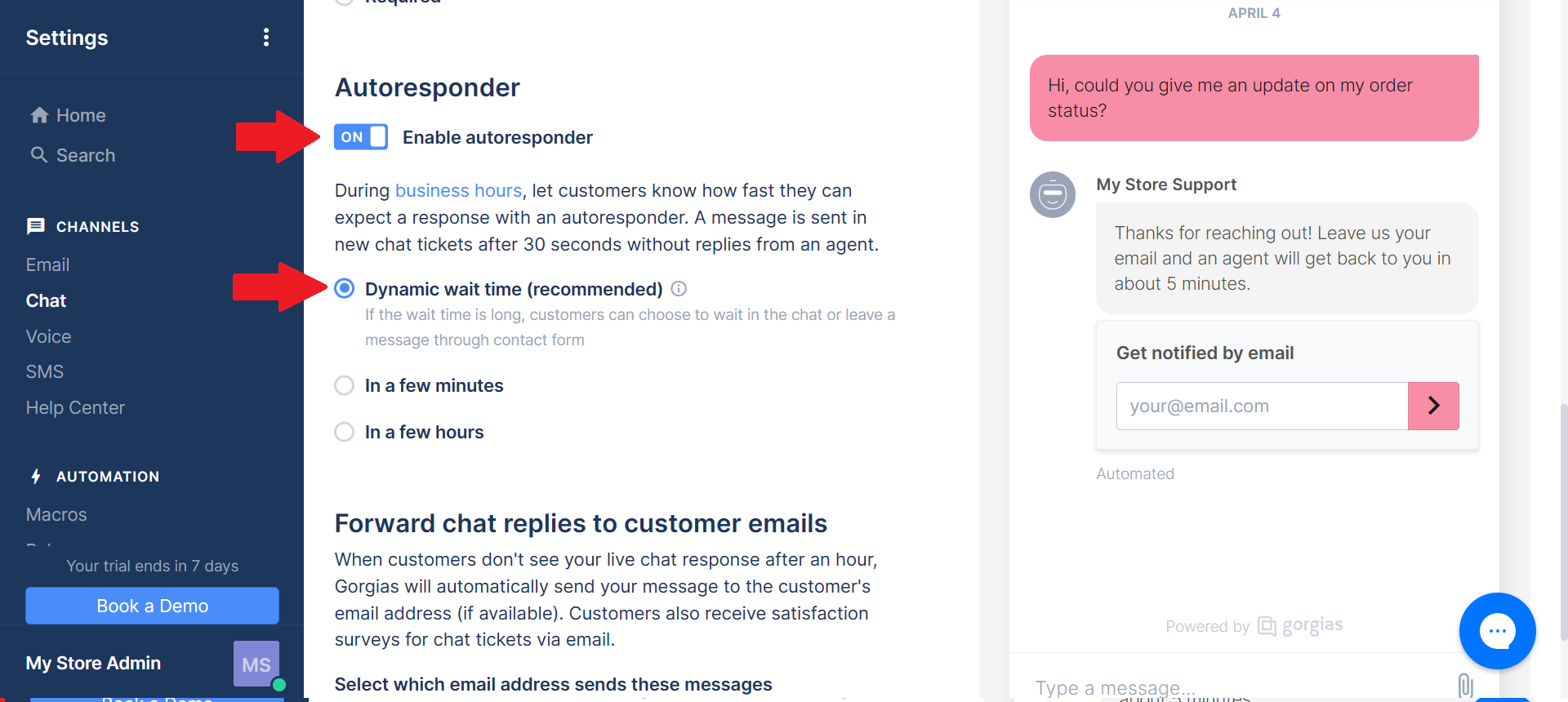Toggle the Enable autoresponder switch
1568x702 pixels.
pyautogui.click(x=360, y=137)
